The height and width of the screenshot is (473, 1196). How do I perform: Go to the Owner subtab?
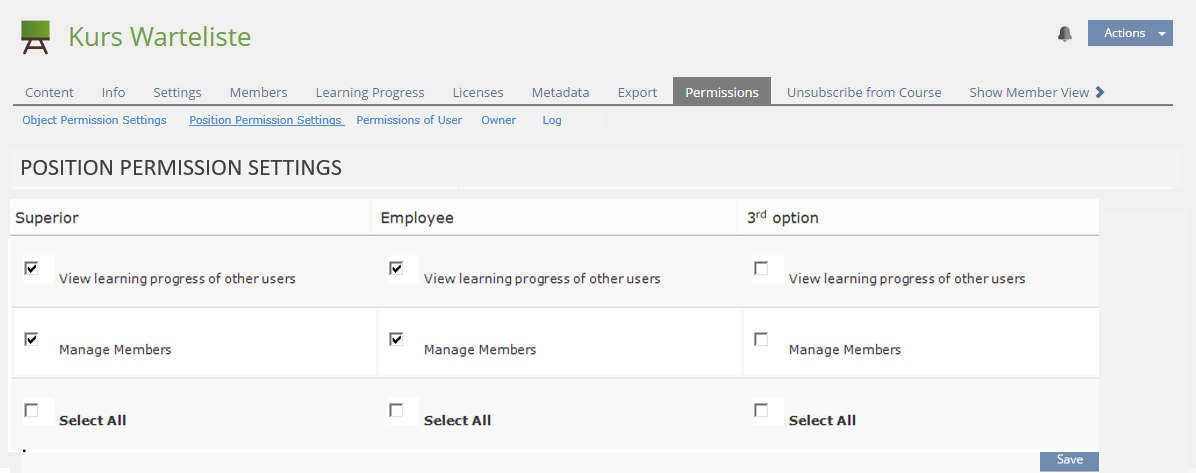pos(498,120)
